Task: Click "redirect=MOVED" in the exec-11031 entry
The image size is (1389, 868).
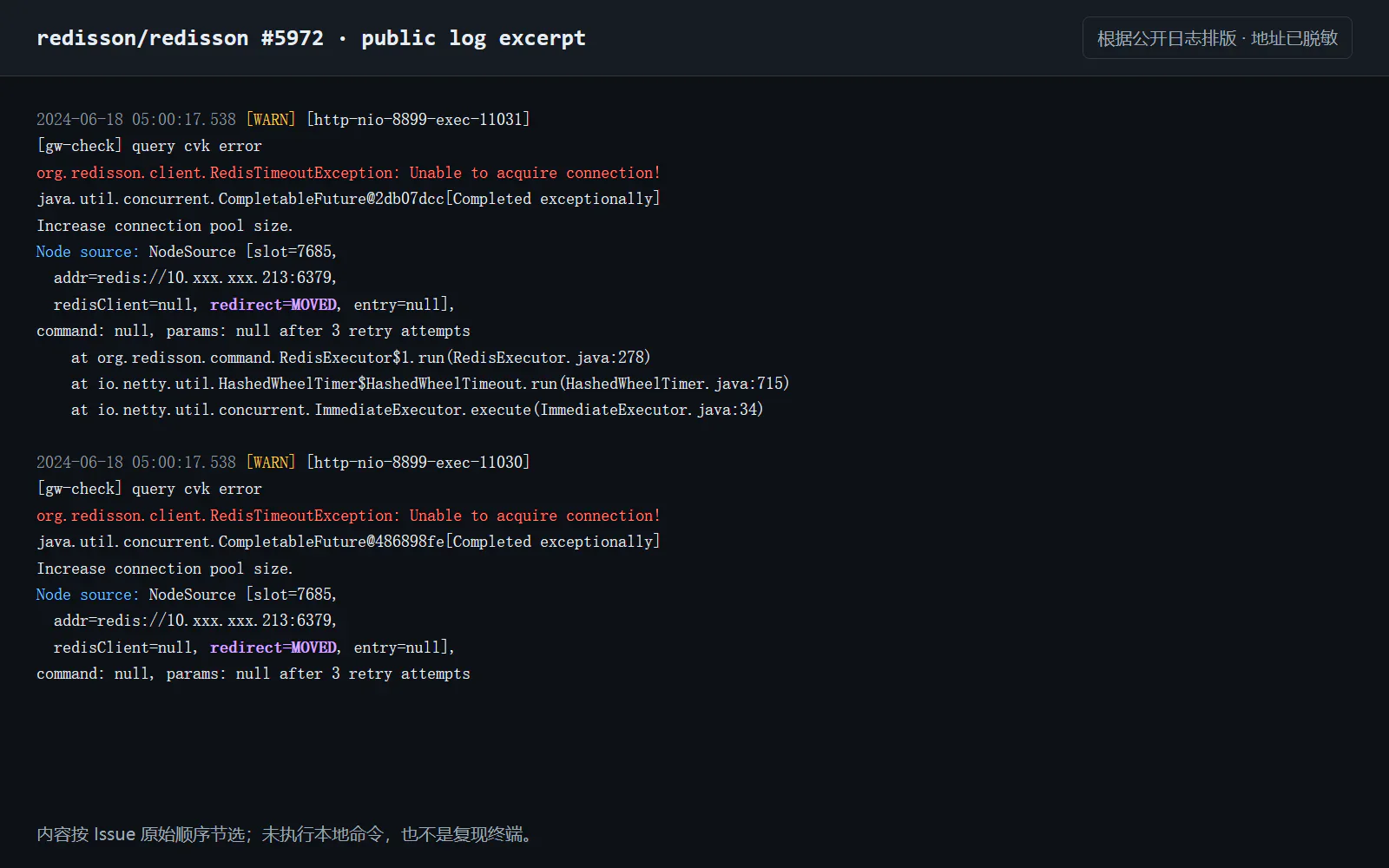Action: (x=273, y=305)
